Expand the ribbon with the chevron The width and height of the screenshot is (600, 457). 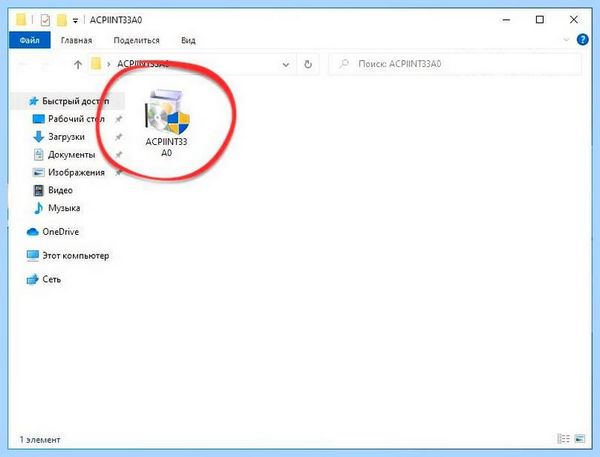coord(566,39)
